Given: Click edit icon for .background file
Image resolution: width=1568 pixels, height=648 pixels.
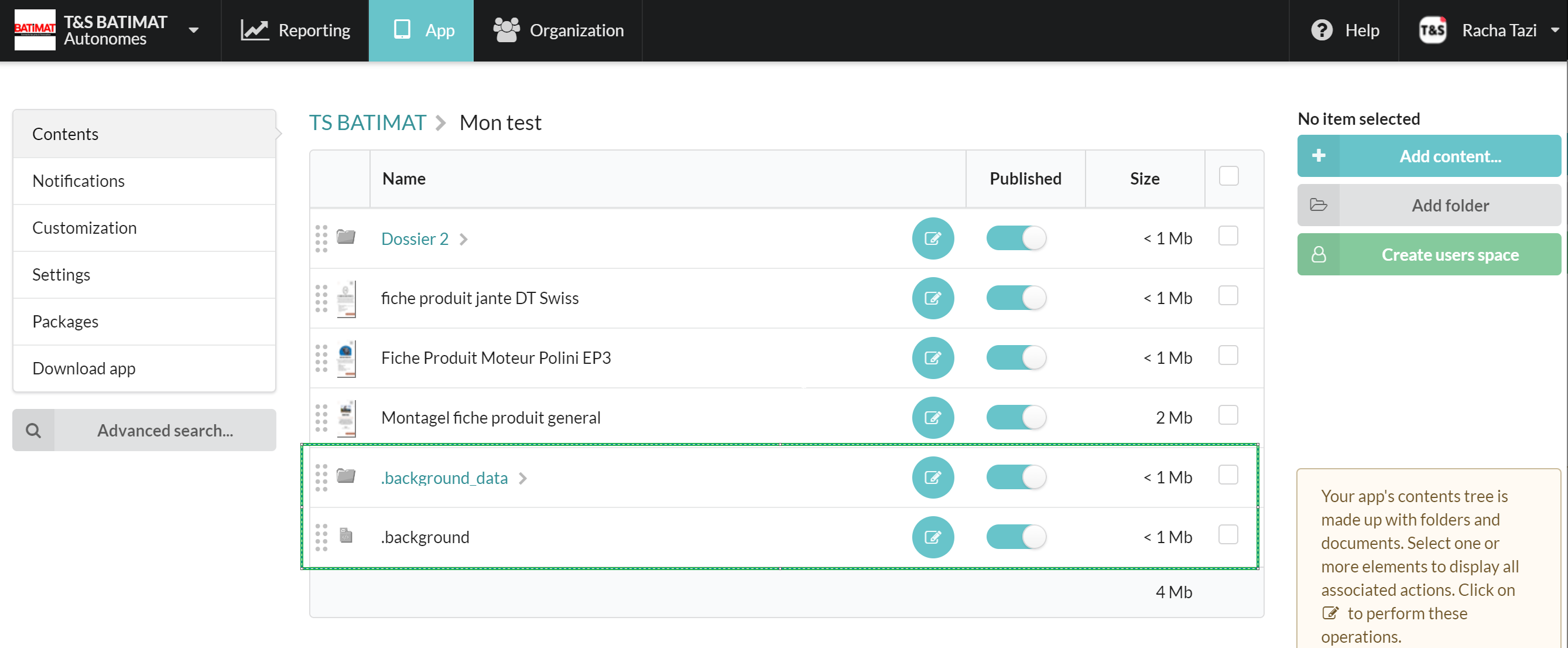Looking at the screenshot, I should pos(933,537).
